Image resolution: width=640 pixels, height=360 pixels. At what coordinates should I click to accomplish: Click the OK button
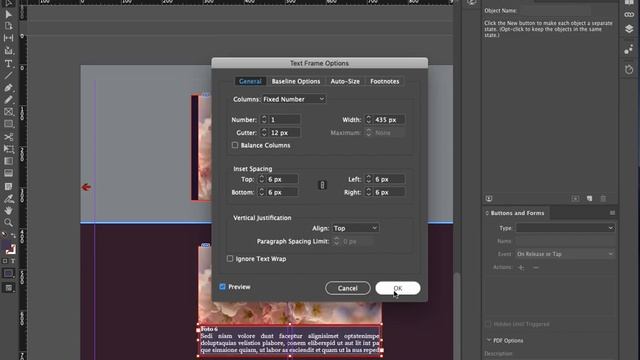[x=398, y=288]
